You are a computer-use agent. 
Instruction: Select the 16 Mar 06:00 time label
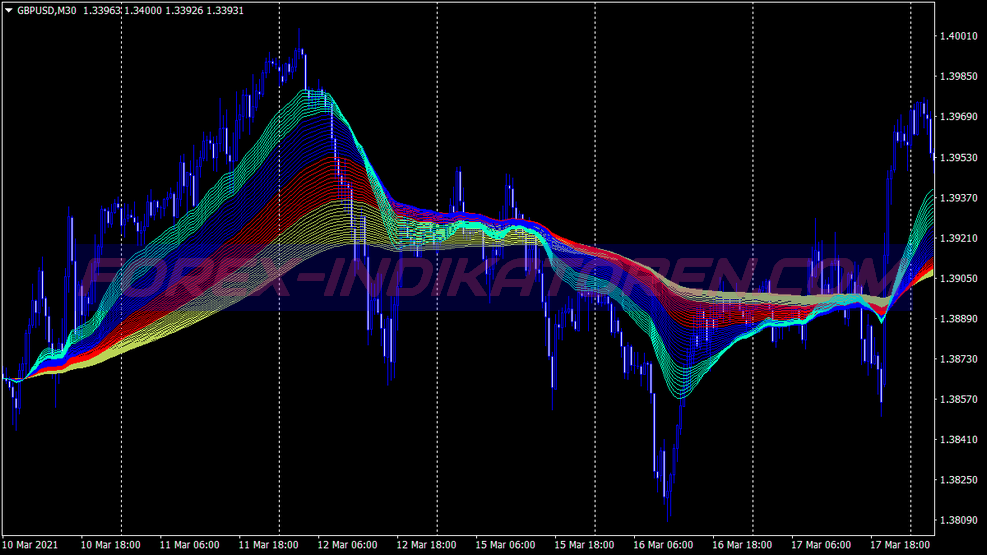(x=663, y=545)
